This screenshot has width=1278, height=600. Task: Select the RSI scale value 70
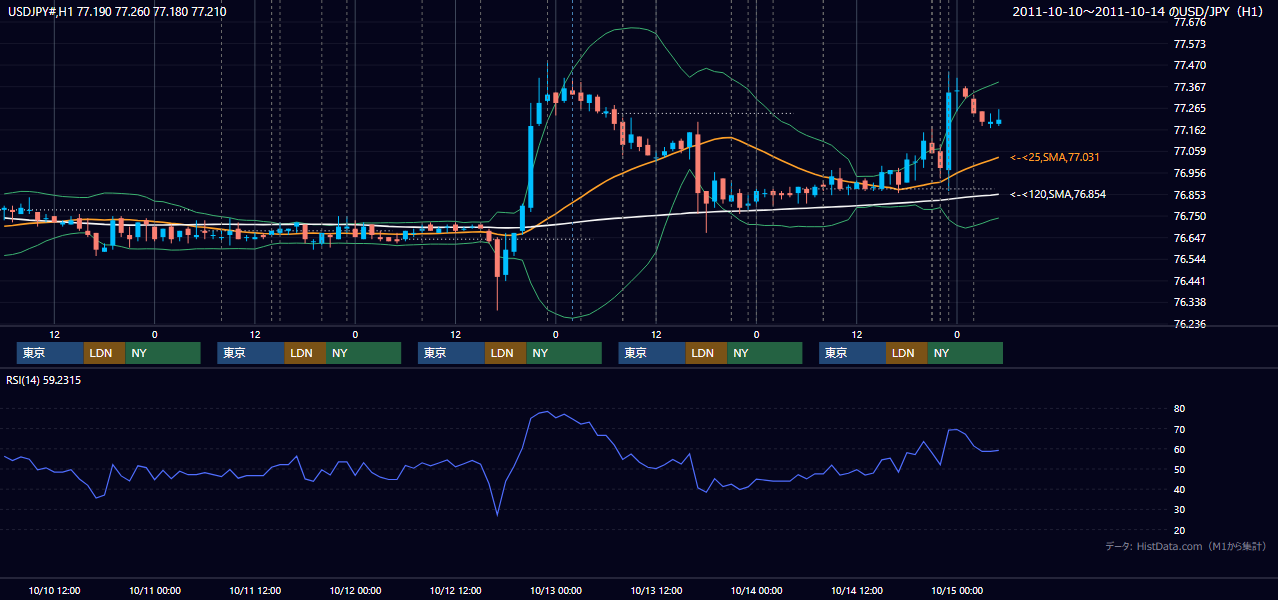pyautogui.click(x=1179, y=429)
